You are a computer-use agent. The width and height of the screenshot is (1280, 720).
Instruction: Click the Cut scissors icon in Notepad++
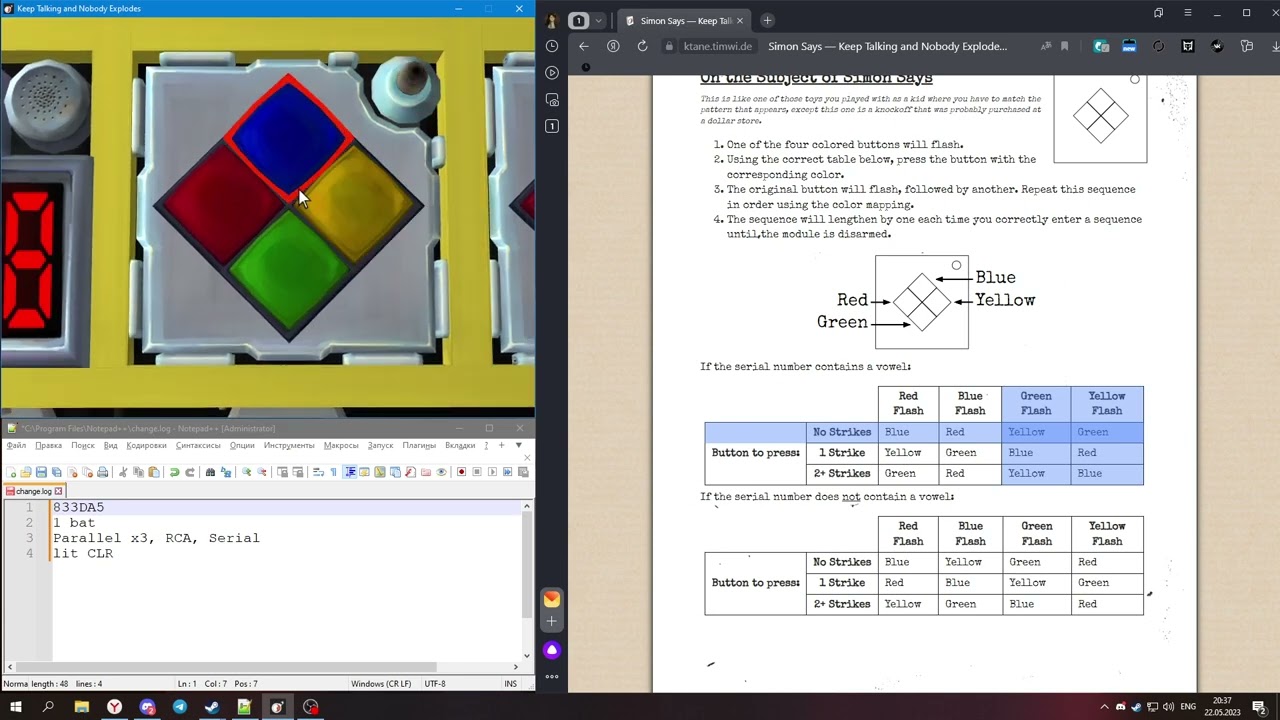pos(124,472)
